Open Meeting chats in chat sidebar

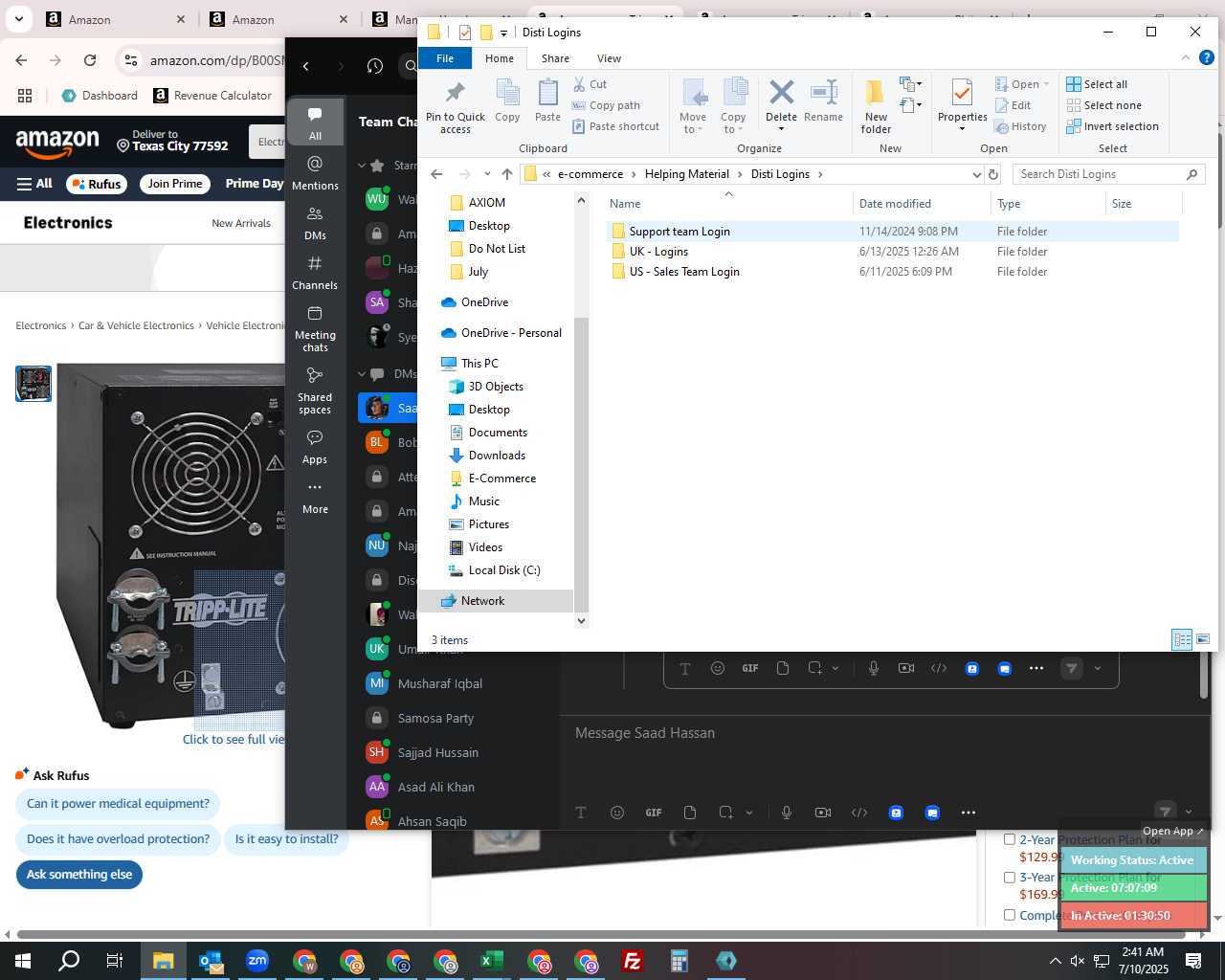315,329
